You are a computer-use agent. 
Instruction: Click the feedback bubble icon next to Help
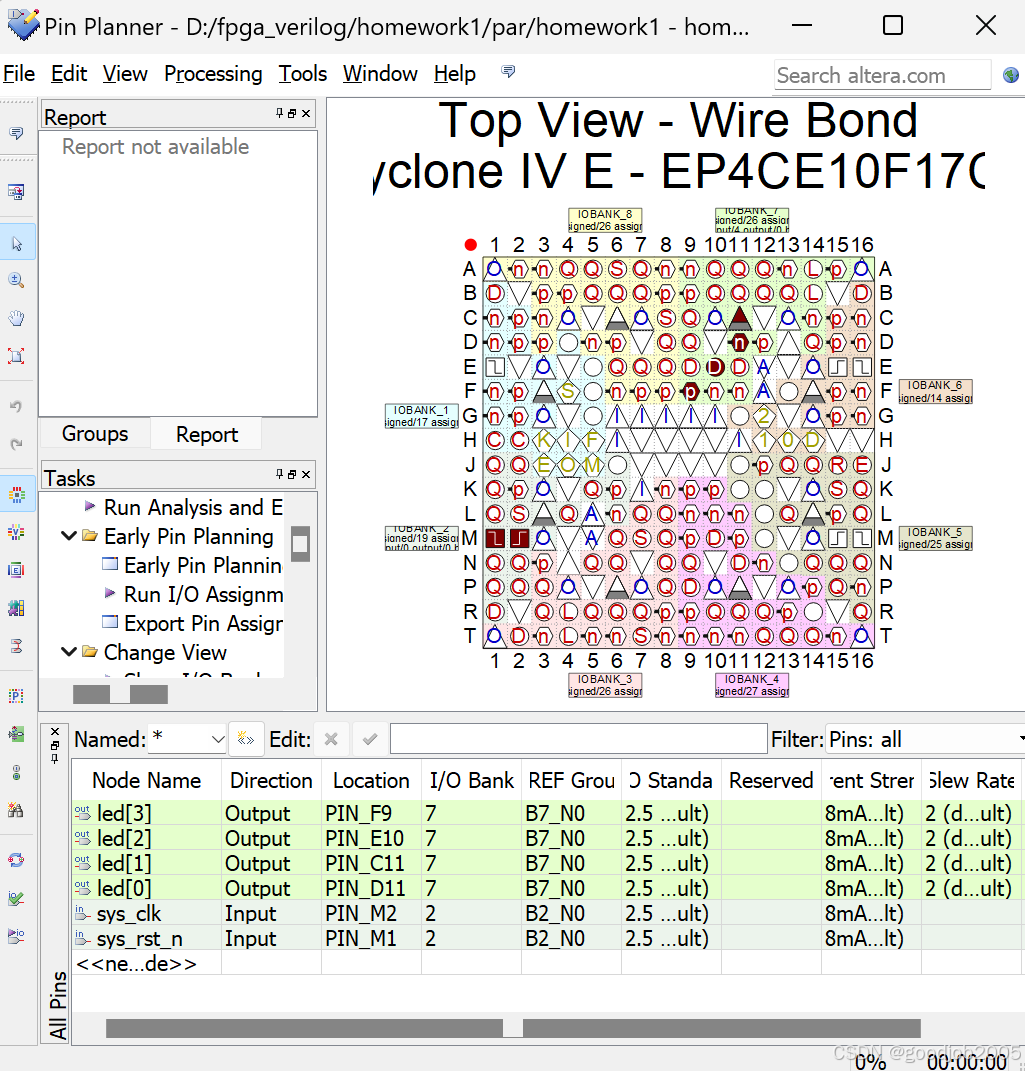tap(508, 72)
